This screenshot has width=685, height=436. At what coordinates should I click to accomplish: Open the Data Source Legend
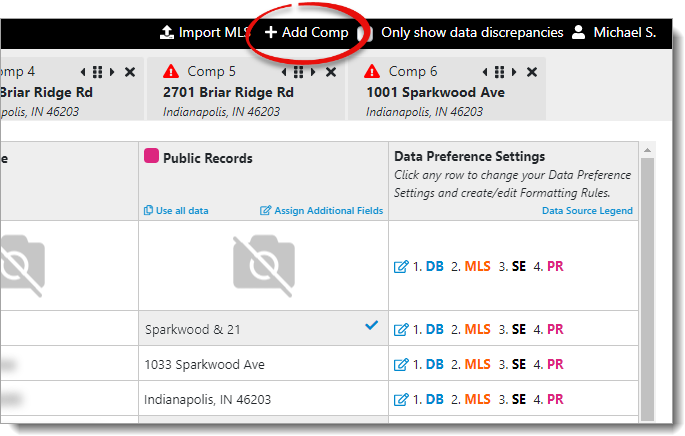pyautogui.click(x=587, y=211)
